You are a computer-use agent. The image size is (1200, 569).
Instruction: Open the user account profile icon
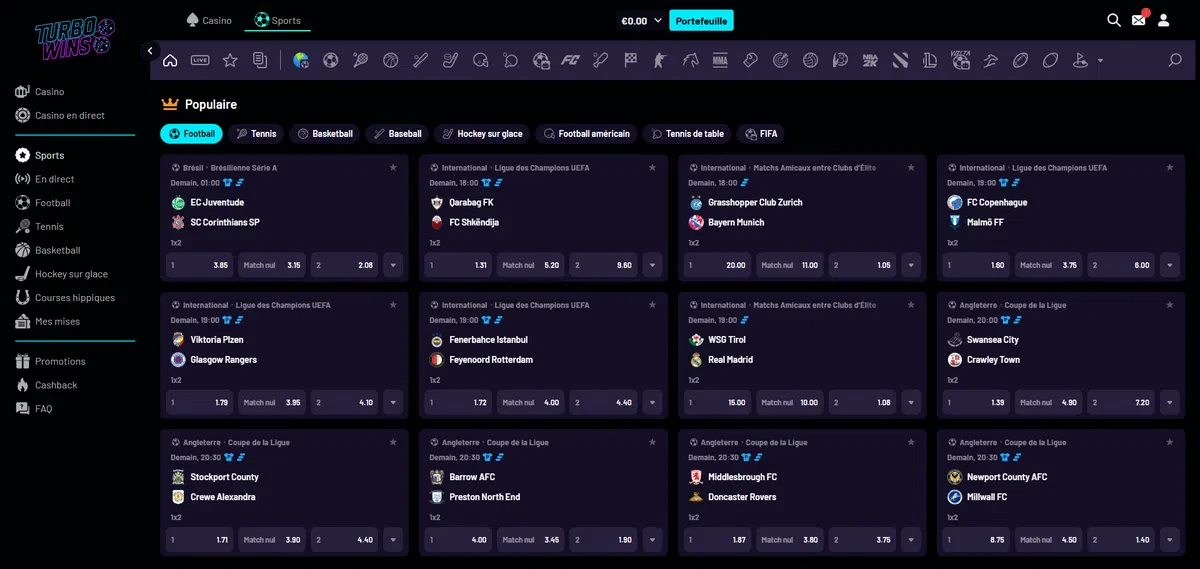(x=1163, y=20)
